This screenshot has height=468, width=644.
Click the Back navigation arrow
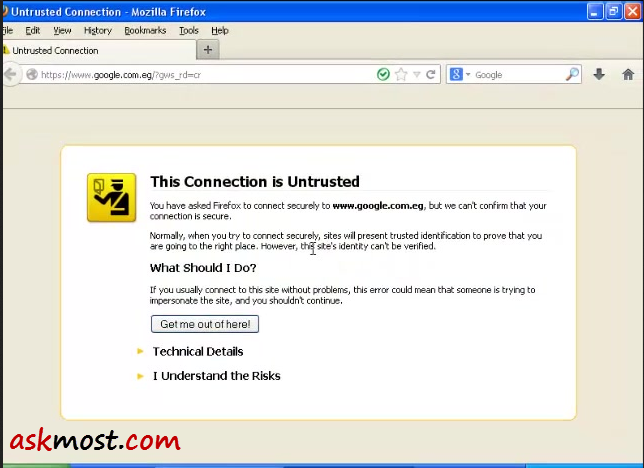pos(10,74)
